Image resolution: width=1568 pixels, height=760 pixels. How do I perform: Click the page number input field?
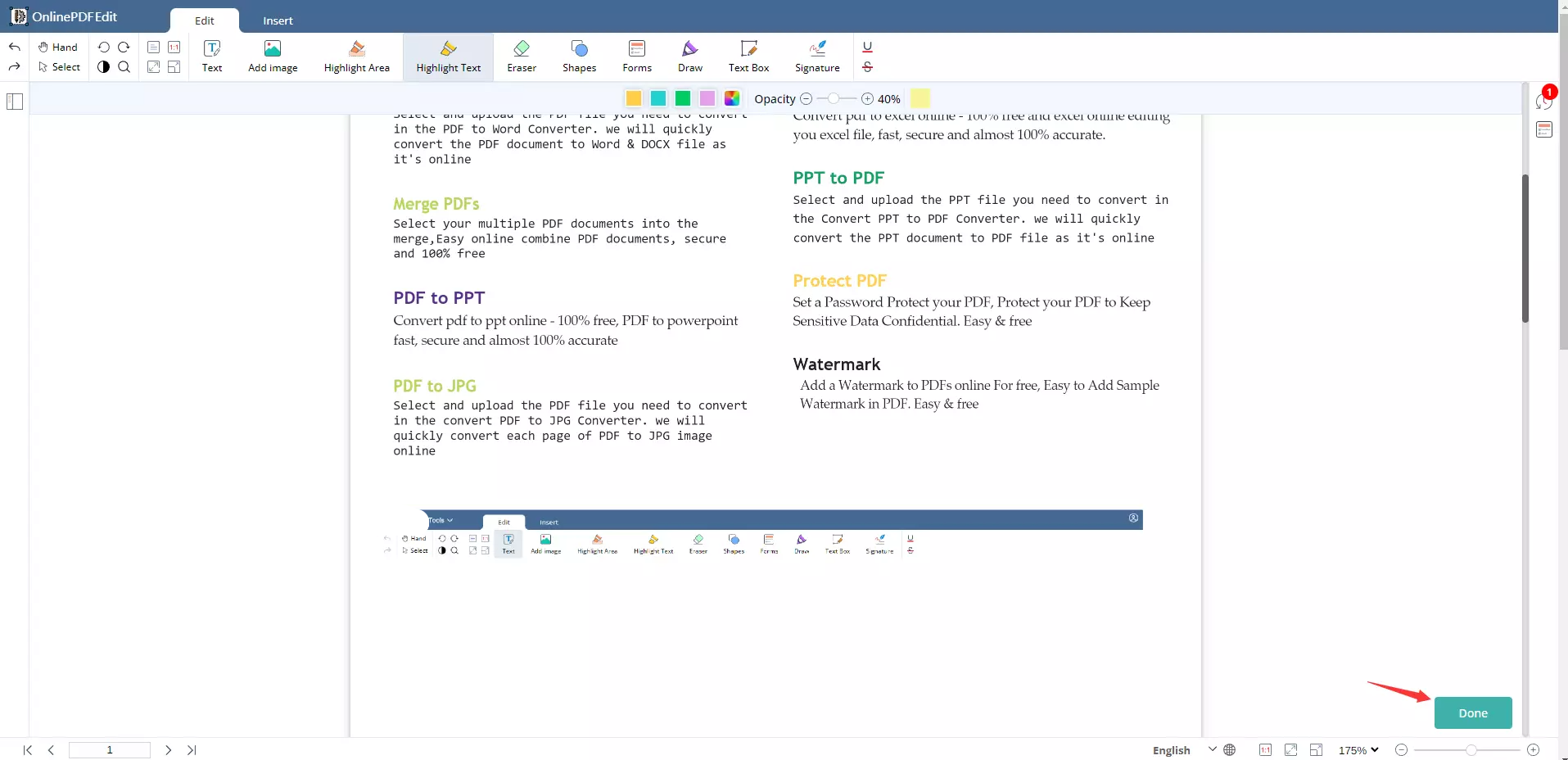pyautogui.click(x=110, y=750)
